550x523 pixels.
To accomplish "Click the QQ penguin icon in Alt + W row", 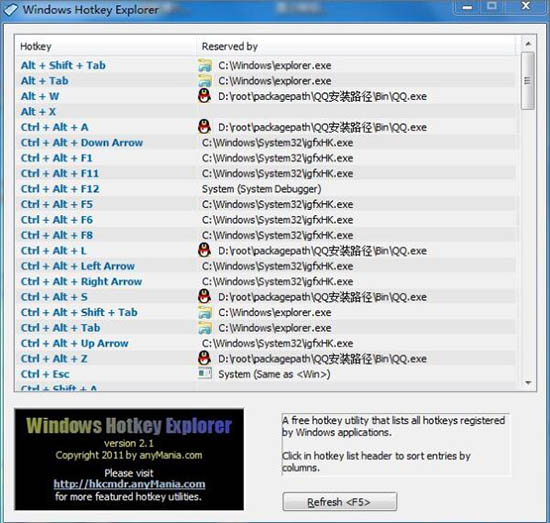I will (204, 96).
